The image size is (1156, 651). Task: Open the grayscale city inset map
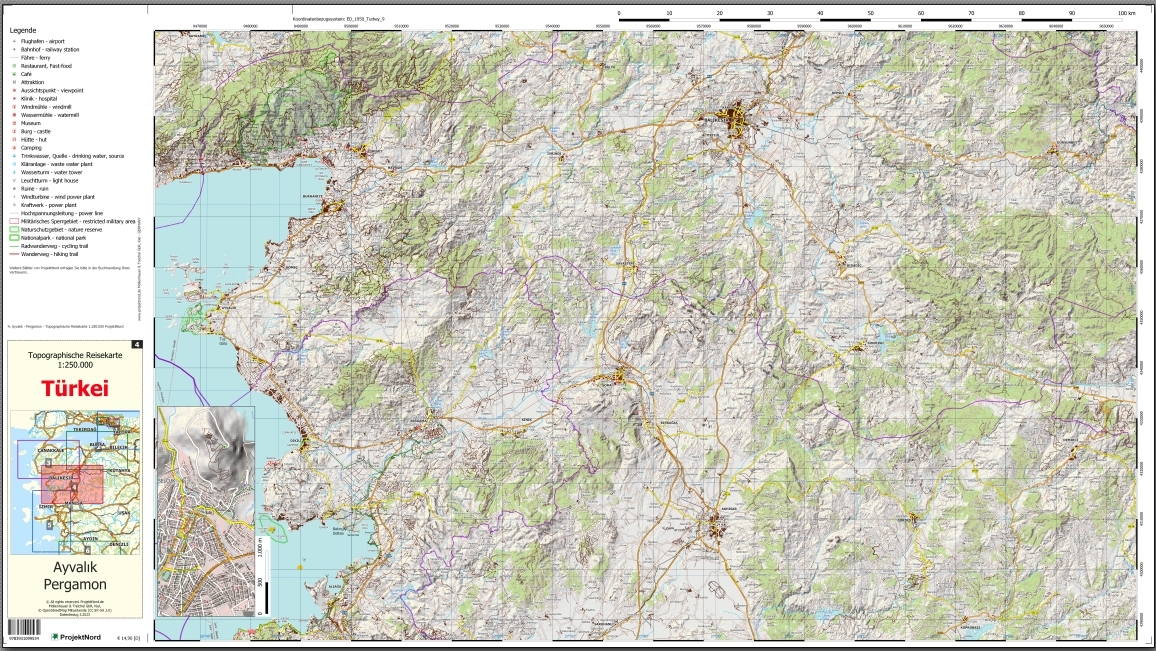(x=206, y=510)
